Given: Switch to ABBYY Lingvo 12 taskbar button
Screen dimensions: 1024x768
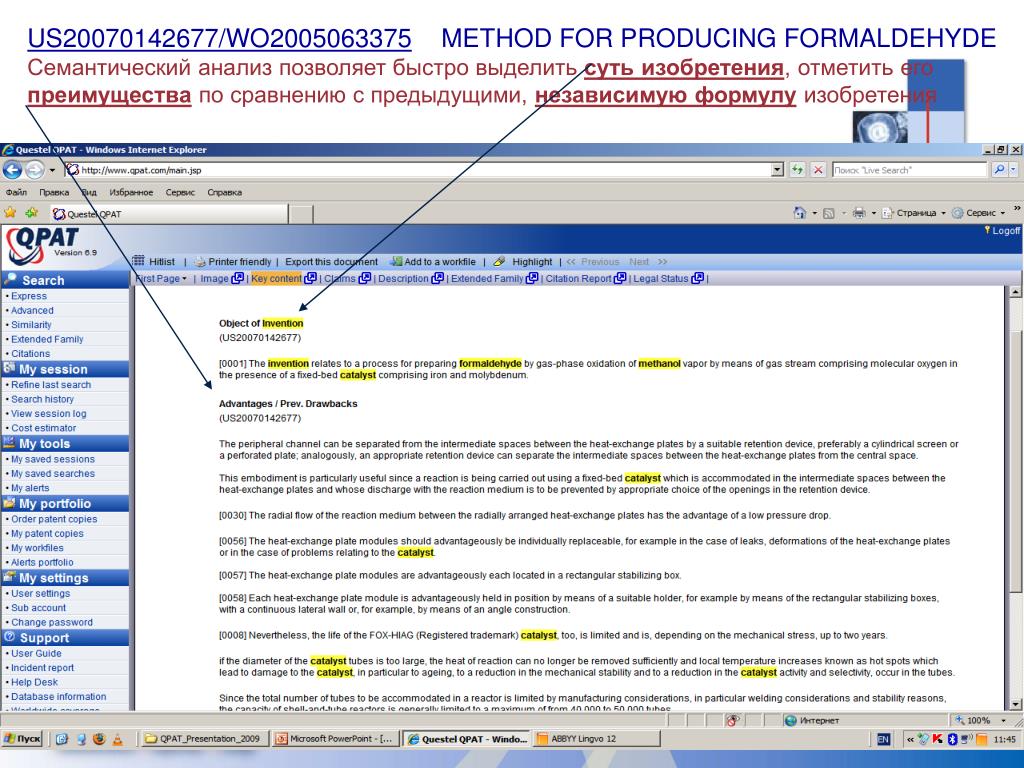Looking at the screenshot, I should tap(597, 739).
